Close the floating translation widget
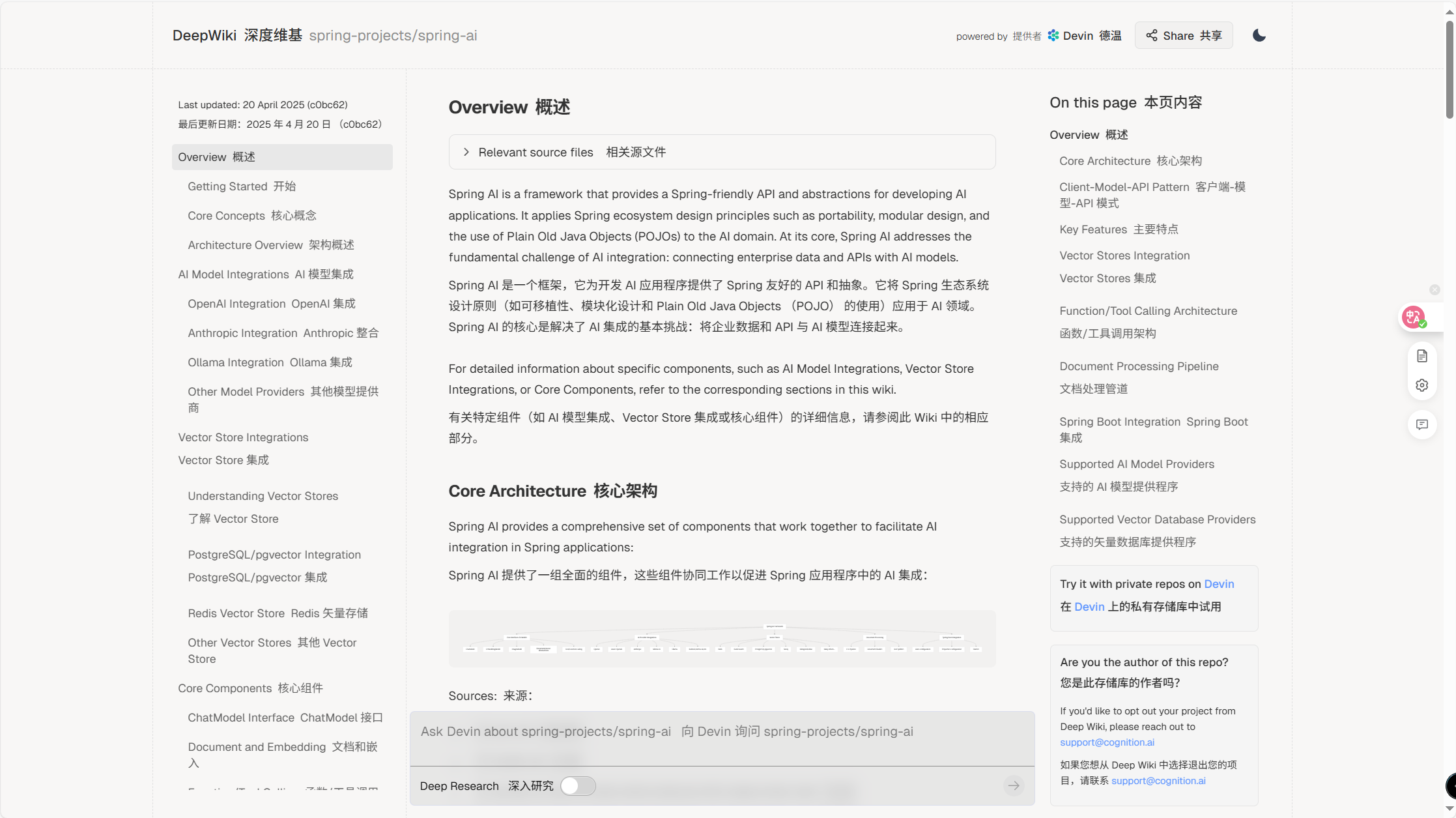 1435,289
